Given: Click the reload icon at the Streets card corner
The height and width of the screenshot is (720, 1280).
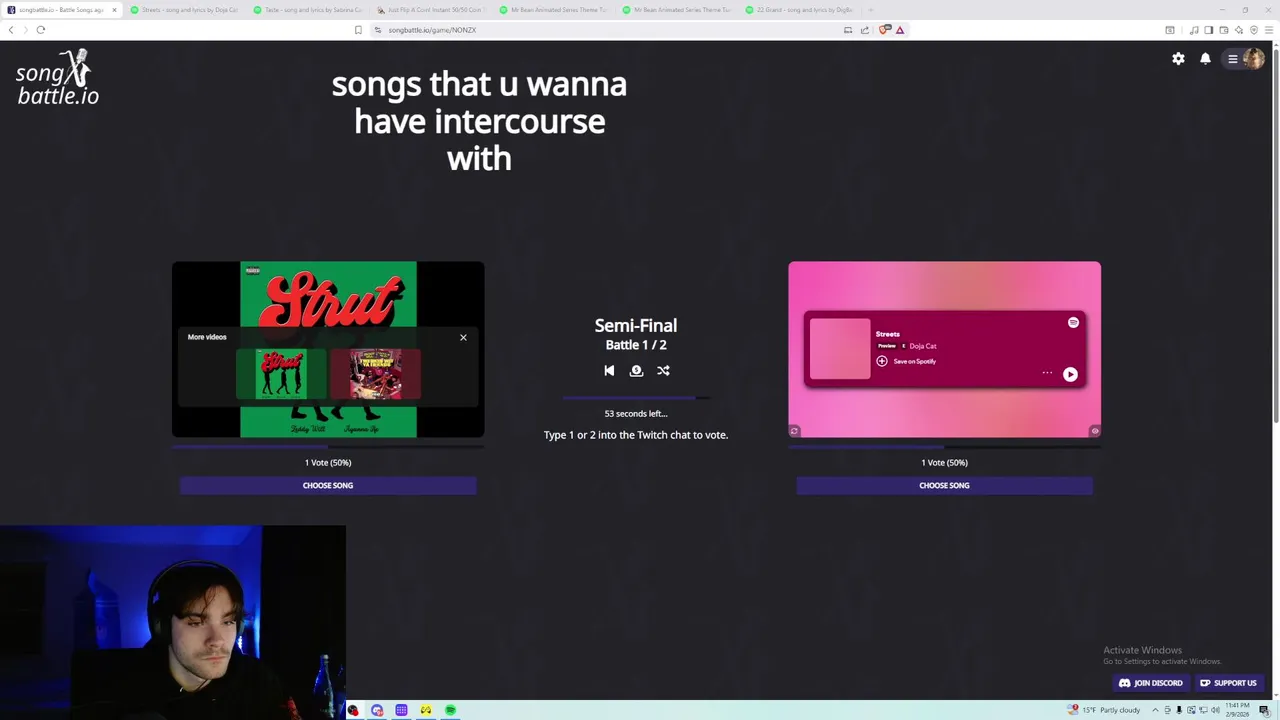Looking at the screenshot, I should click(794, 431).
